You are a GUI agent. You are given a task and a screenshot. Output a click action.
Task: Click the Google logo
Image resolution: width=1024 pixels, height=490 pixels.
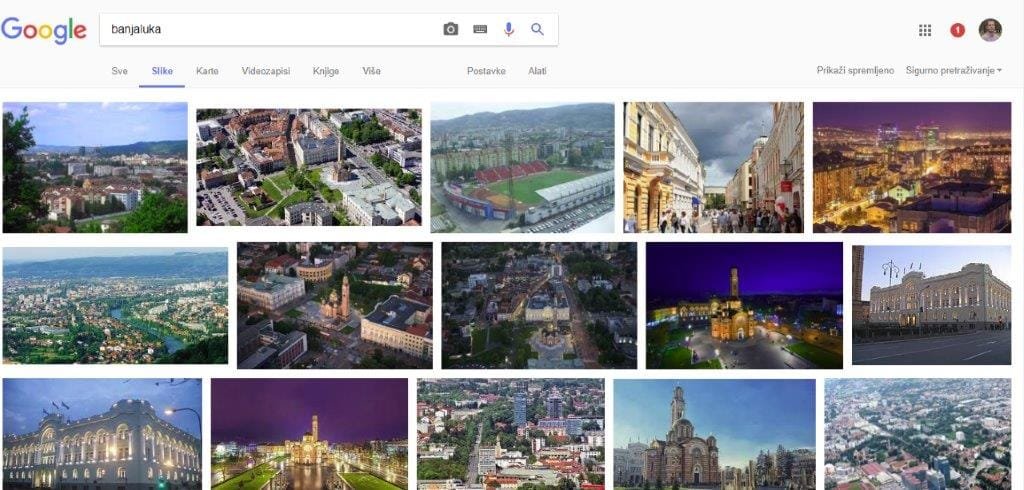44,30
